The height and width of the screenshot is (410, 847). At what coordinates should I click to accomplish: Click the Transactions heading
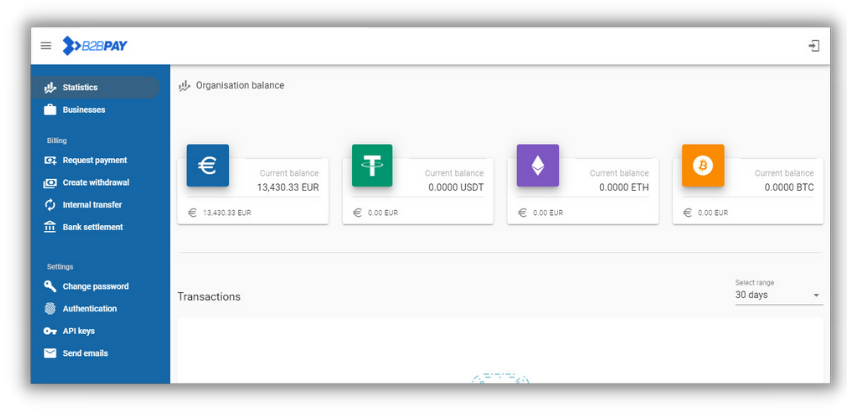209,297
